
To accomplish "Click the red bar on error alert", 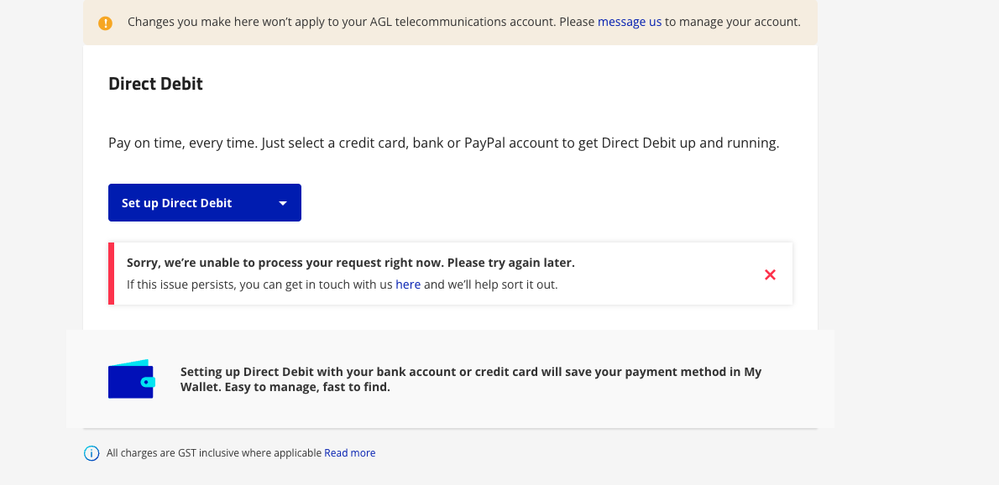I will tap(111, 274).
